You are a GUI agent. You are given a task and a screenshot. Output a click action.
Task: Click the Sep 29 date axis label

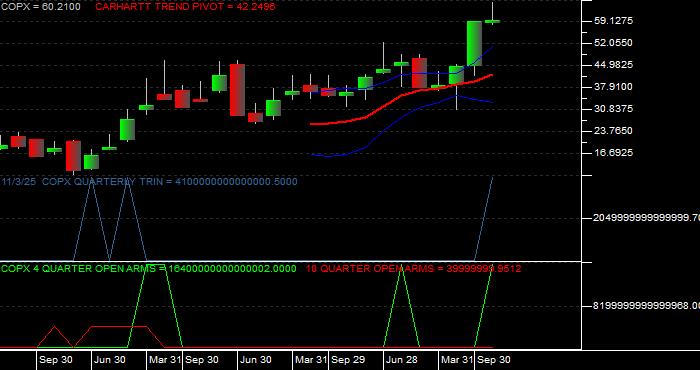coord(348,360)
